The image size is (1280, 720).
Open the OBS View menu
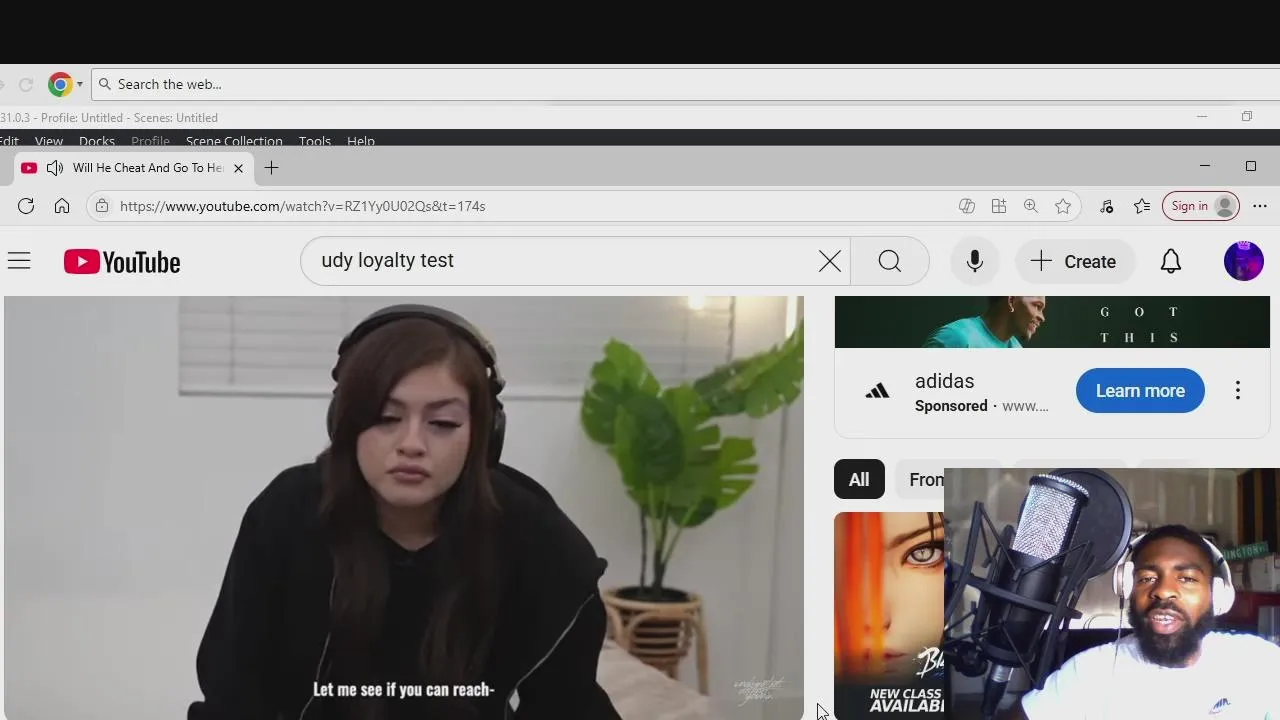[x=48, y=141]
